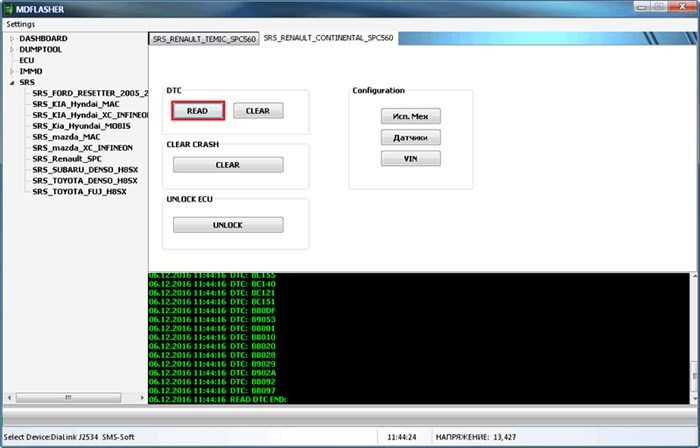Viewport: 700px width, 448px height.
Task: Pick SRS_mazda_MAC from the list
Action: coord(65,137)
